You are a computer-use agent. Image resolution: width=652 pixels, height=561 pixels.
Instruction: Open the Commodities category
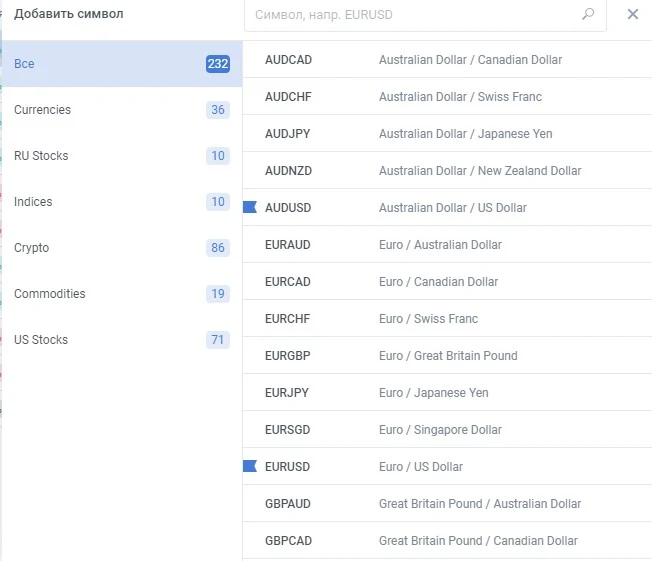click(122, 294)
